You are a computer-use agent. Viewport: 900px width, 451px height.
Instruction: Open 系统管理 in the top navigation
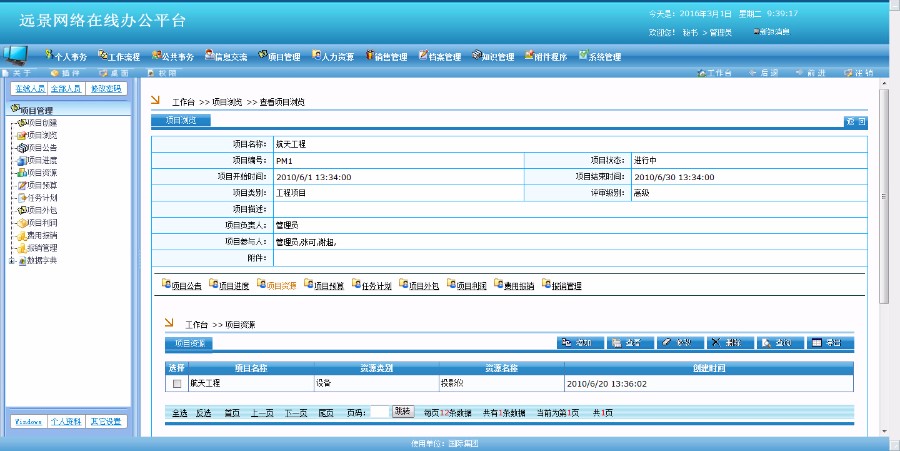(x=600, y=56)
